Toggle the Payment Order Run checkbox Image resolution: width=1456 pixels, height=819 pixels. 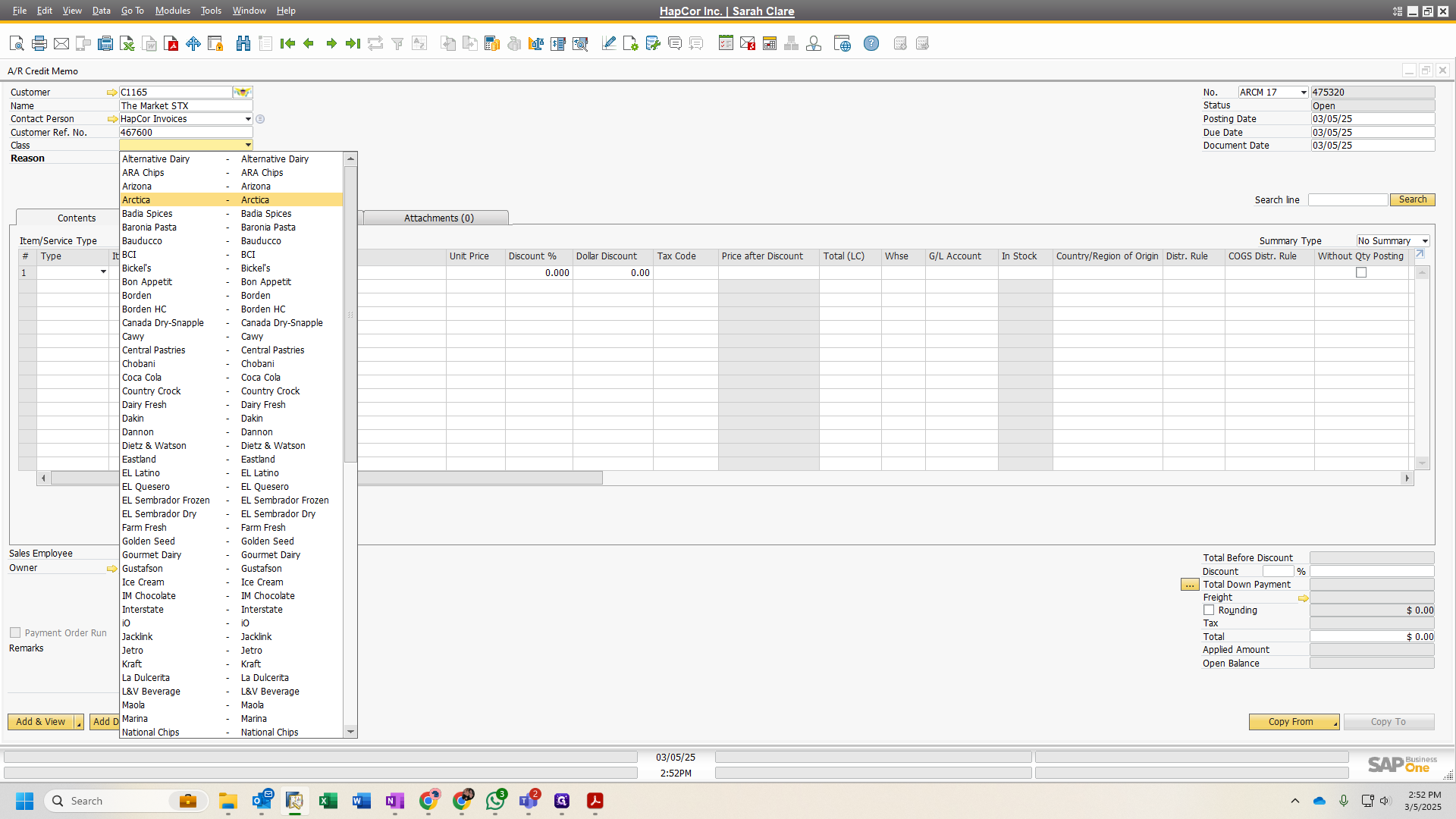coord(15,632)
